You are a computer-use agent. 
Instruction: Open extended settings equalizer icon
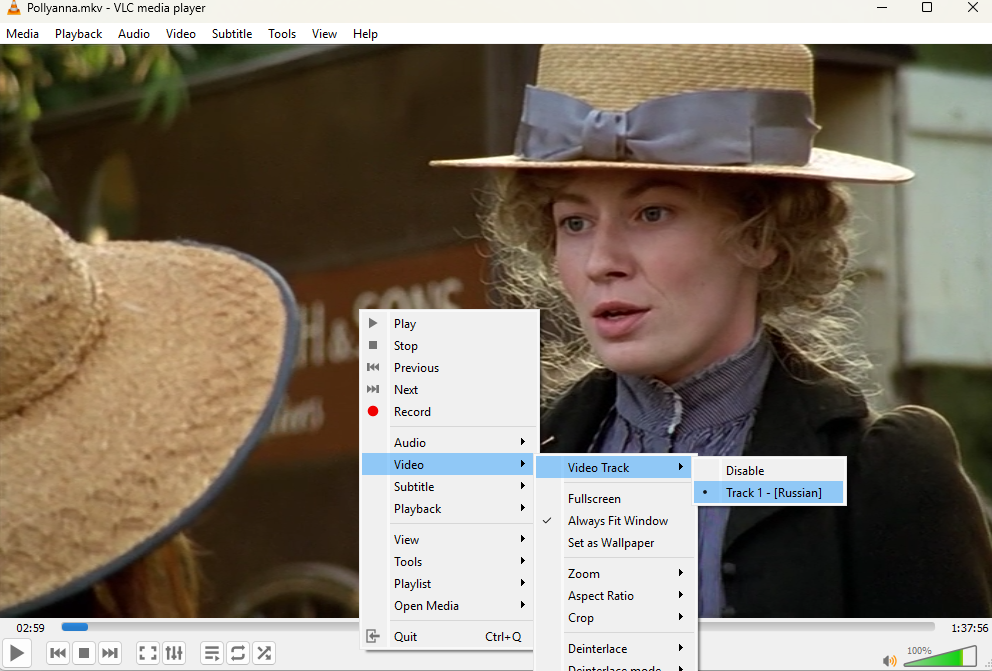pyautogui.click(x=174, y=653)
